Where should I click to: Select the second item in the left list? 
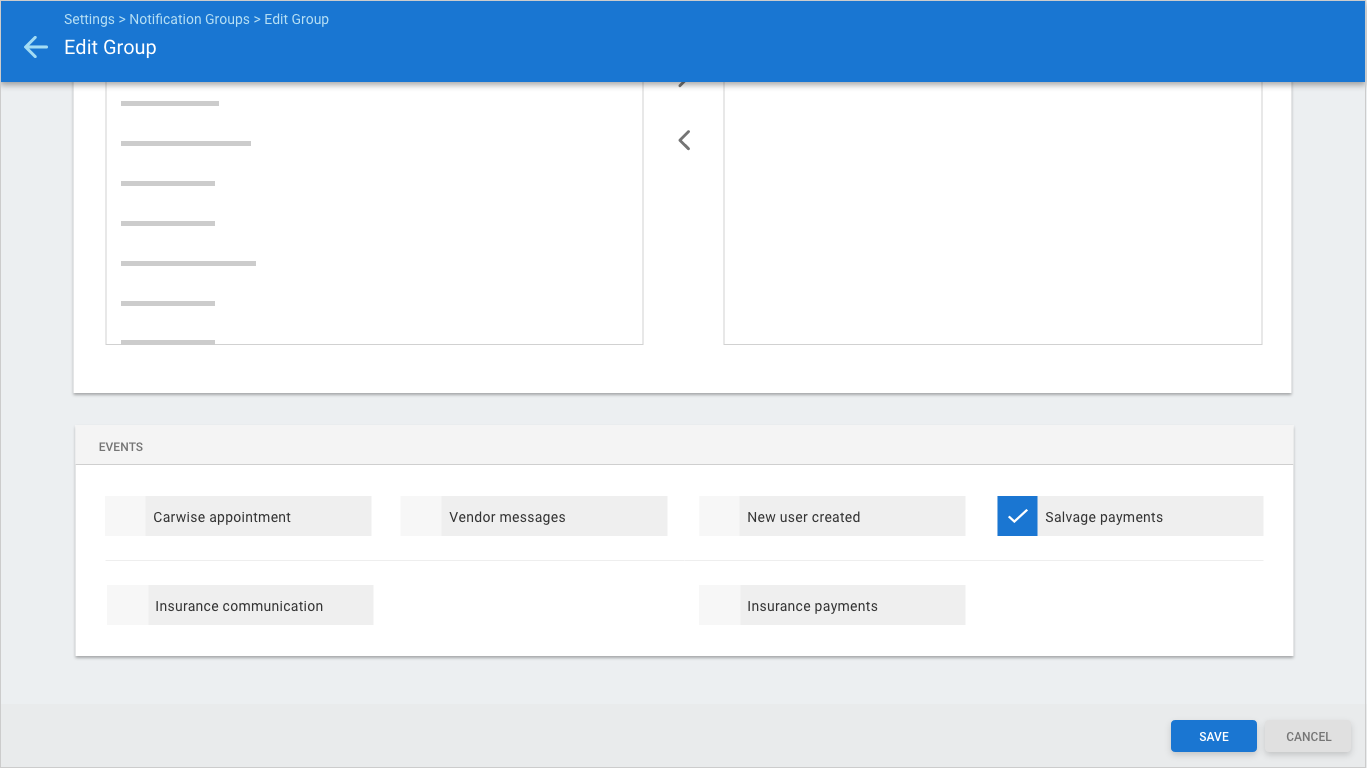[186, 144]
